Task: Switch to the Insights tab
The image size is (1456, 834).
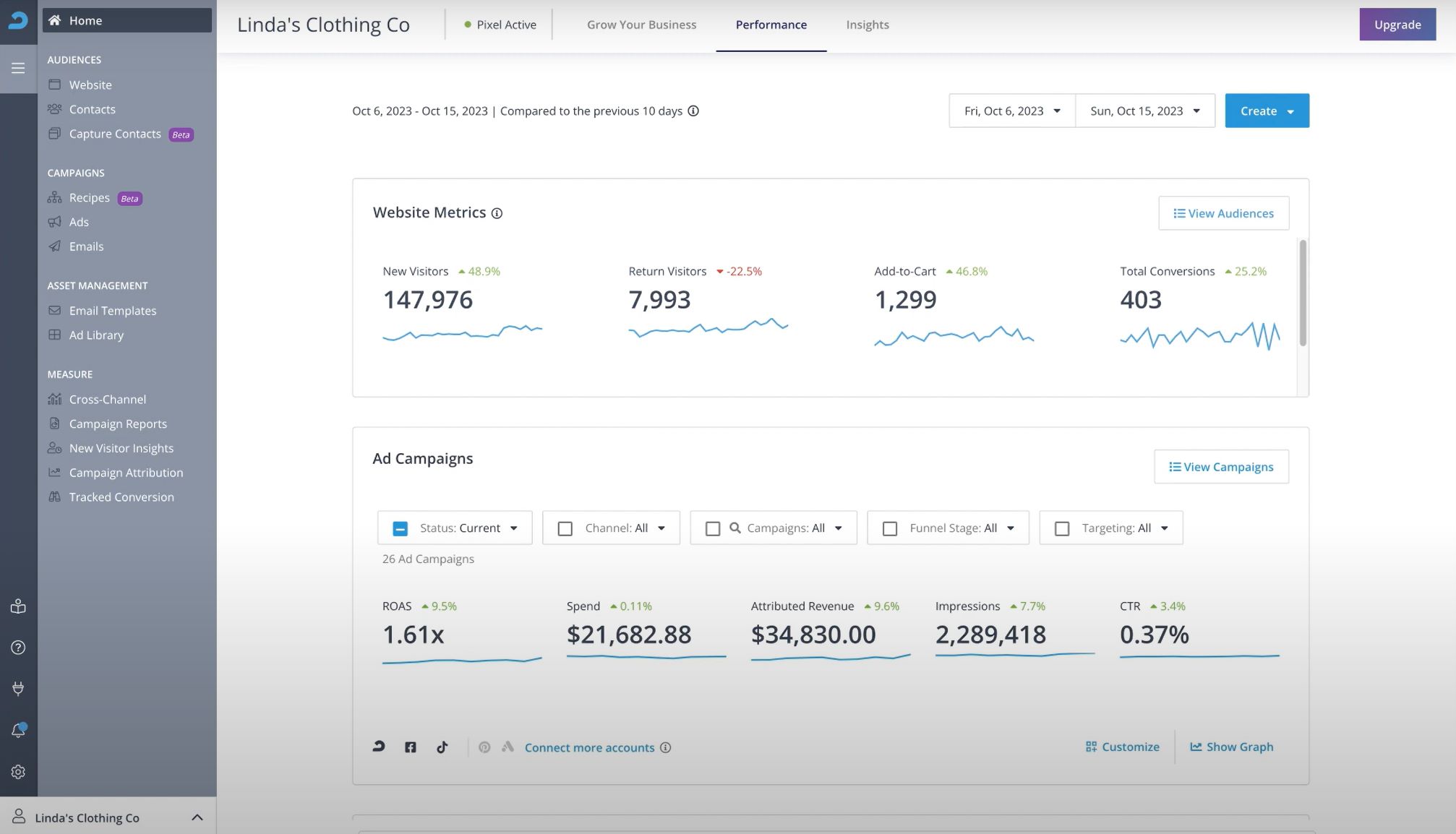Action: click(x=866, y=24)
